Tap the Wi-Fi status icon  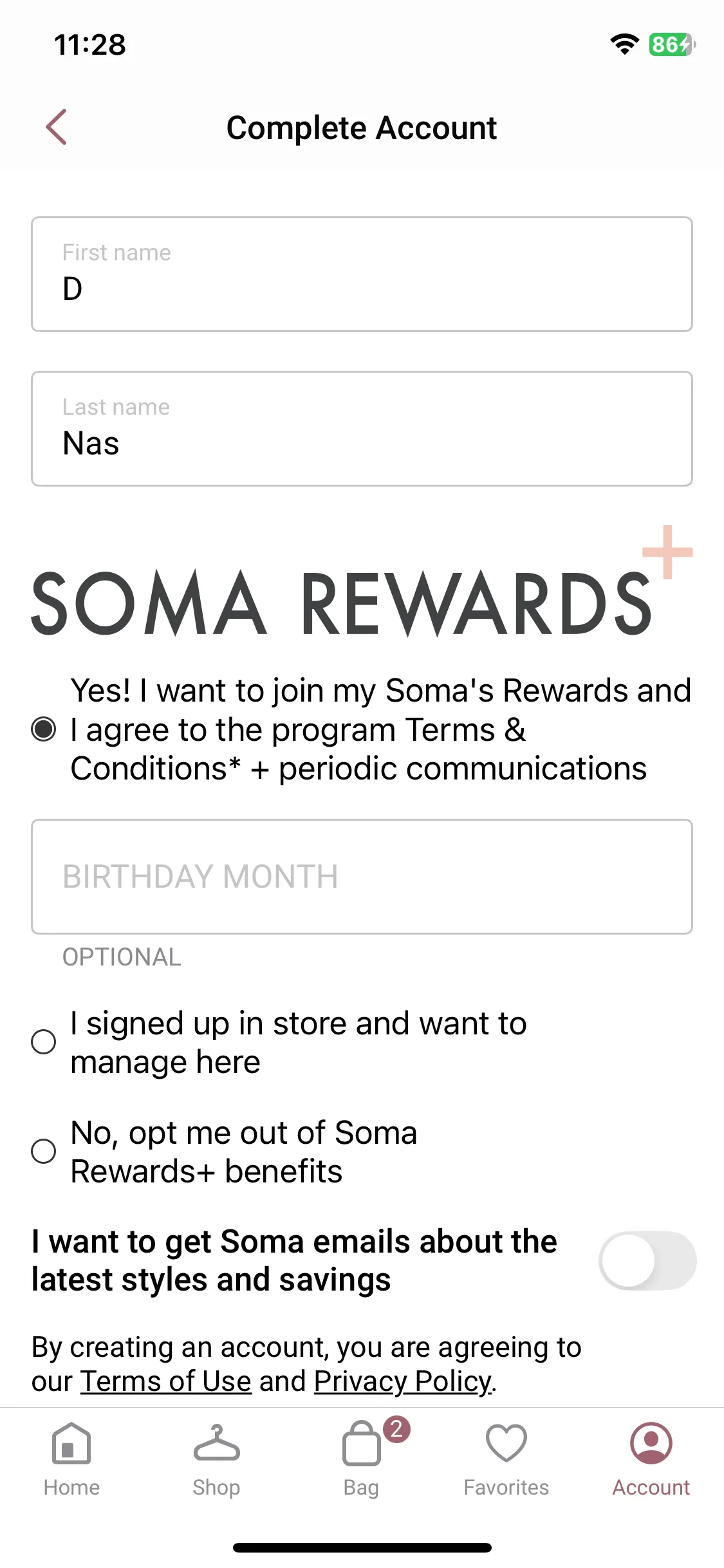(x=624, y=44)
